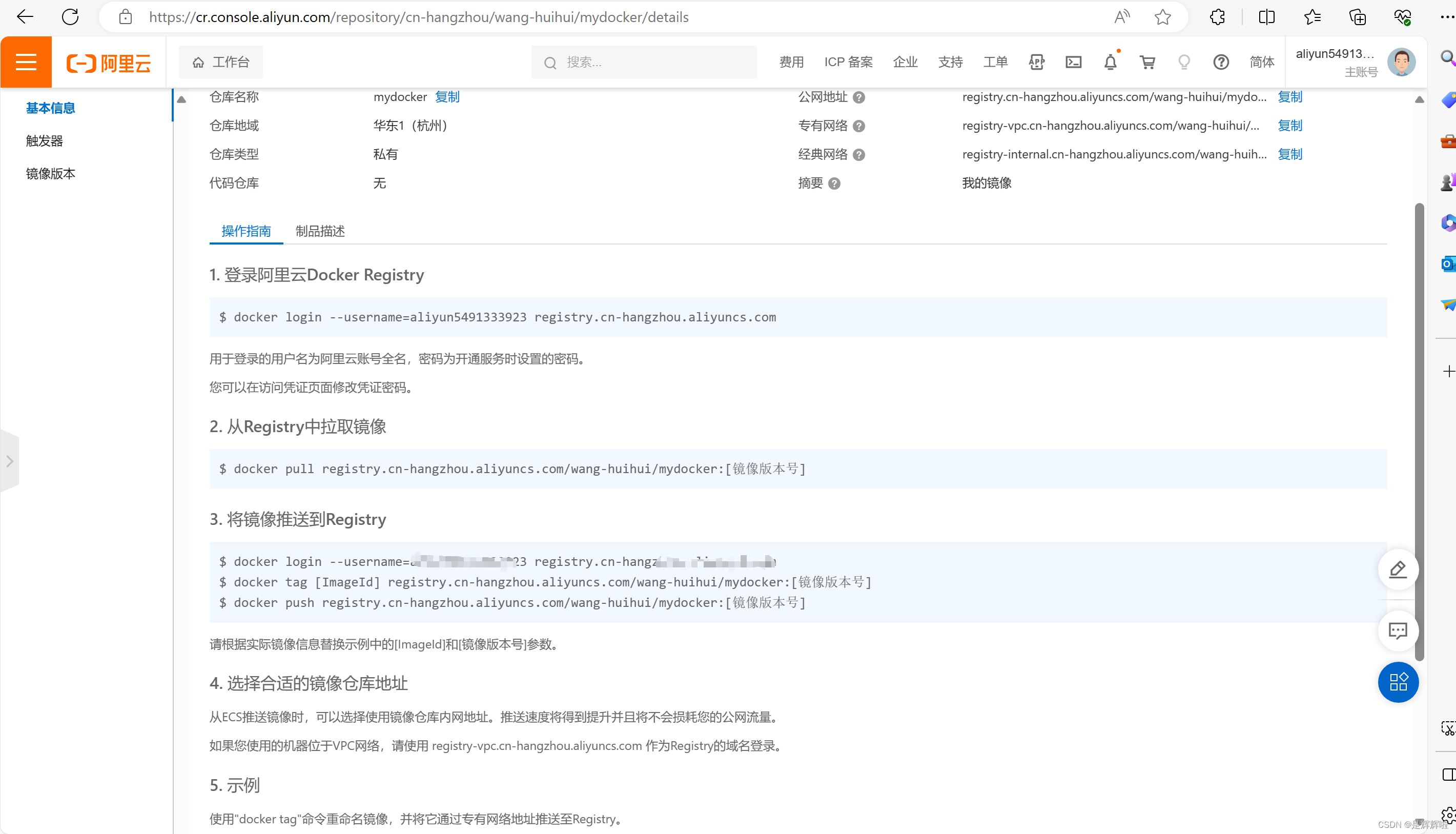
Task: Open the Cloud Shell terminal icon
Action: click(1073, 62)
